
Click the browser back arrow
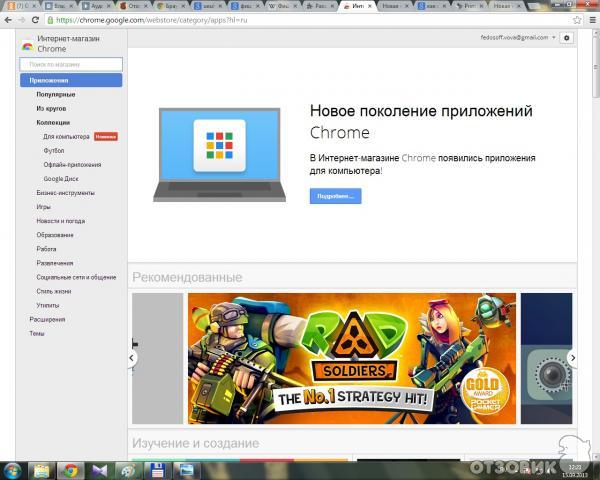click(x=8, y=19)
